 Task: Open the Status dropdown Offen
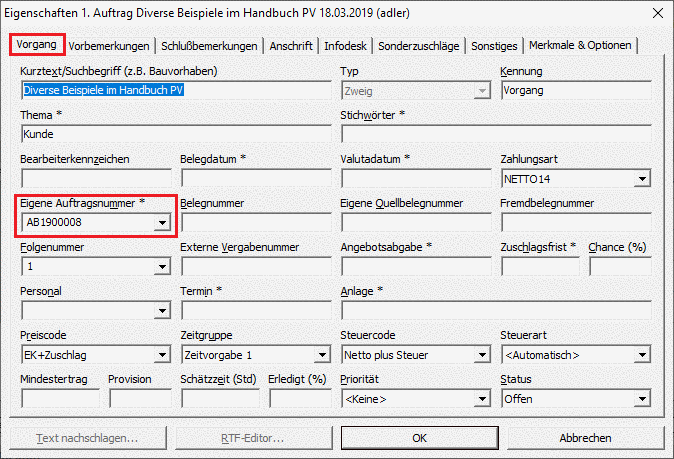pos(576,399)
